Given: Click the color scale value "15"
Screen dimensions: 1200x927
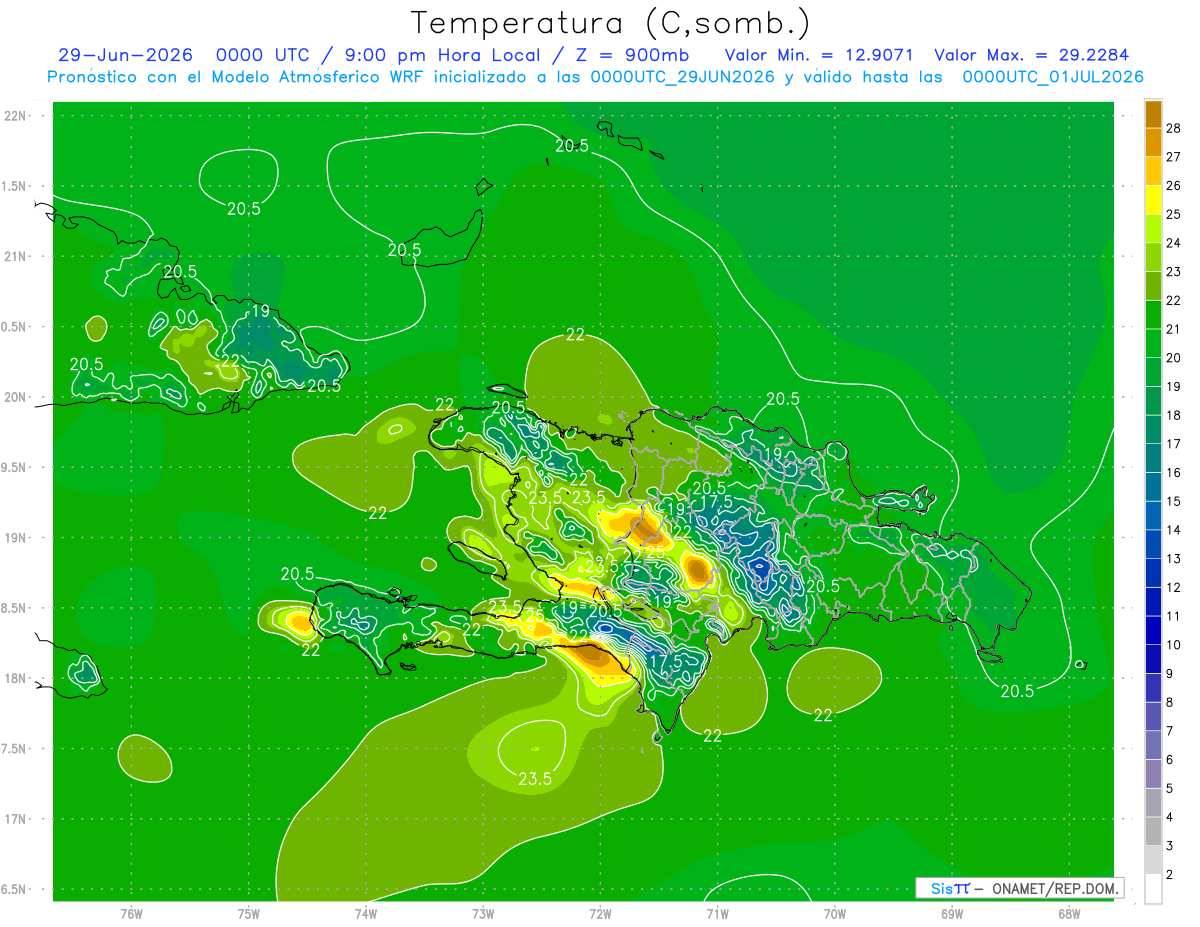Looking at the screenshot, I should tap(1174, 501).
